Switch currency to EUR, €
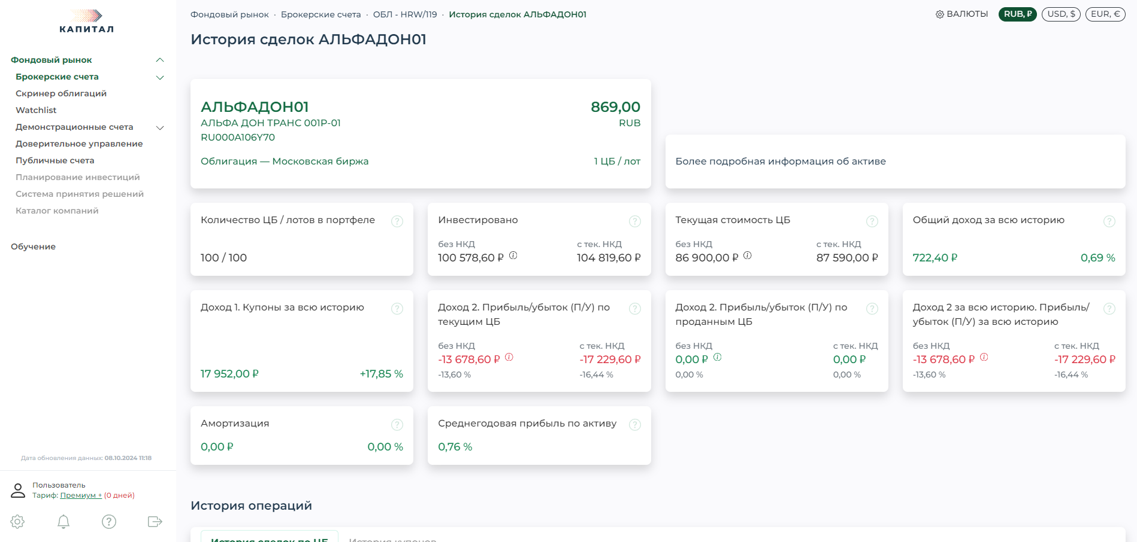The height and width of the screenshot is (542, 1137). point(1105,15)
